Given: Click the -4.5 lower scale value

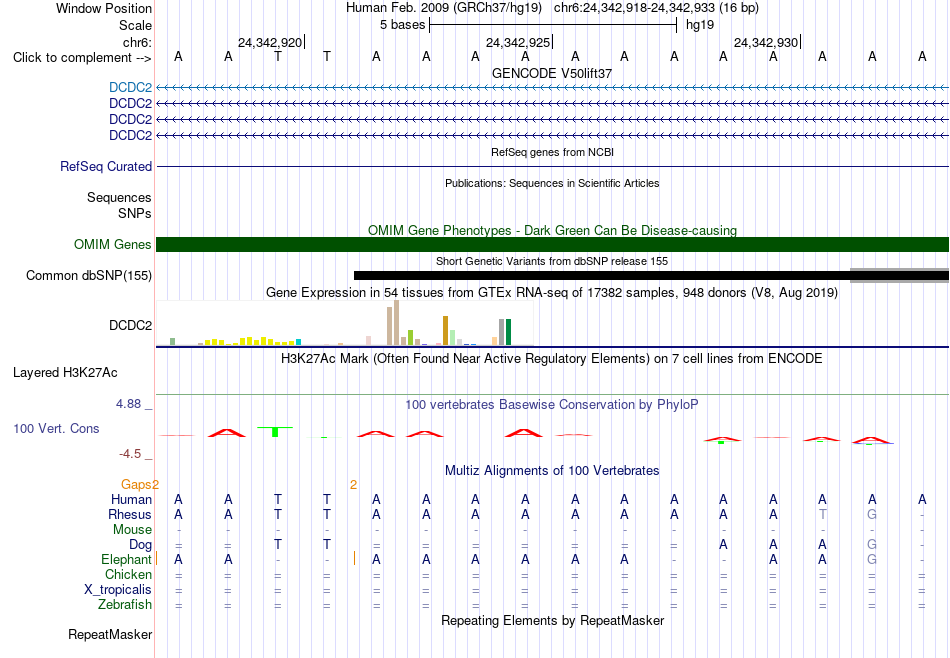Looking at the screenshot, I should pyautogui.click(x=130, y=454).
